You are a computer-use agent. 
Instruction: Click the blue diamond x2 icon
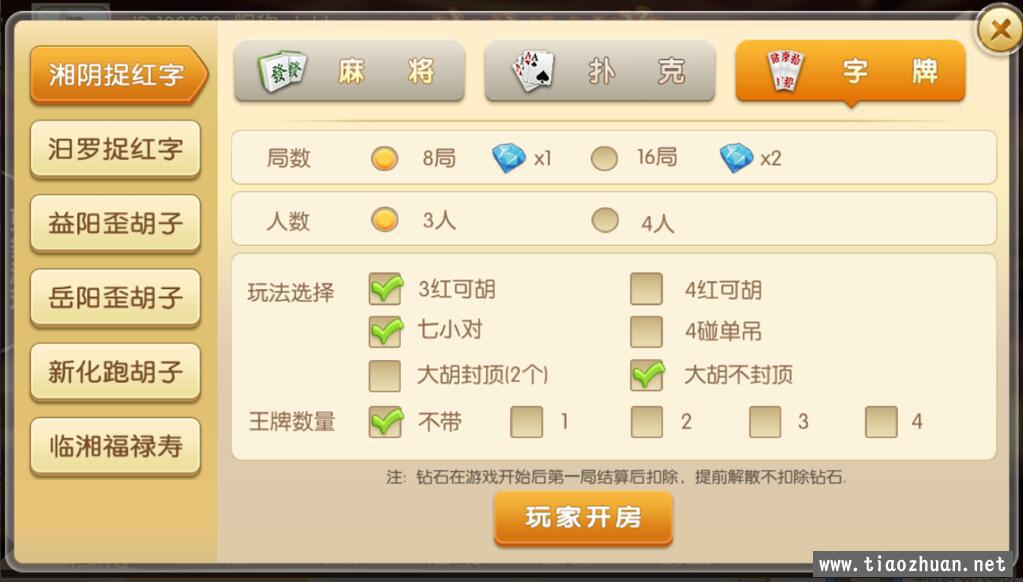coord(737,158)
